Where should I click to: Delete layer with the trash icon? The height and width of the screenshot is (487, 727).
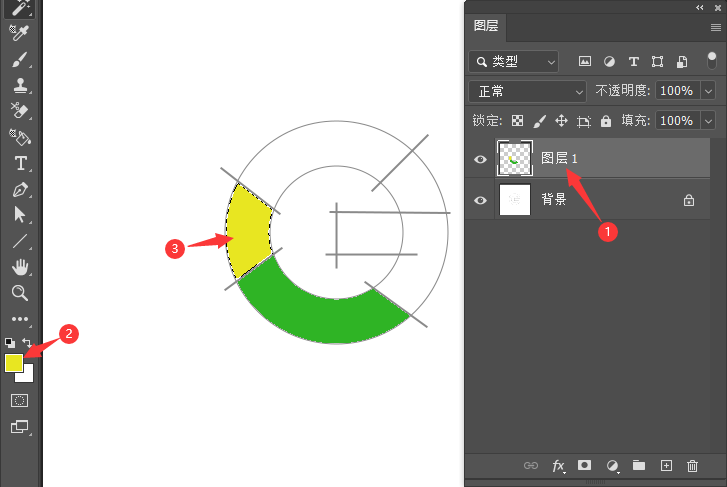[x=692, y=465]
